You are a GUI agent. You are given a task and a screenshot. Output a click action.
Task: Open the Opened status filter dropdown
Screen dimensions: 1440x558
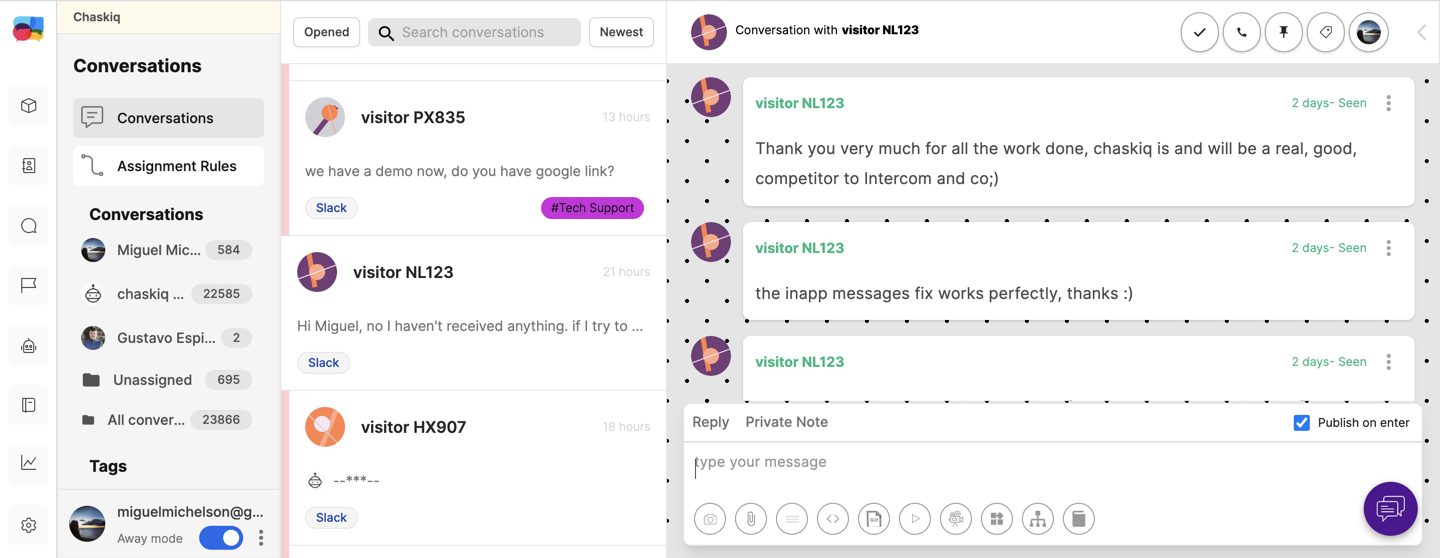[327, 32]
